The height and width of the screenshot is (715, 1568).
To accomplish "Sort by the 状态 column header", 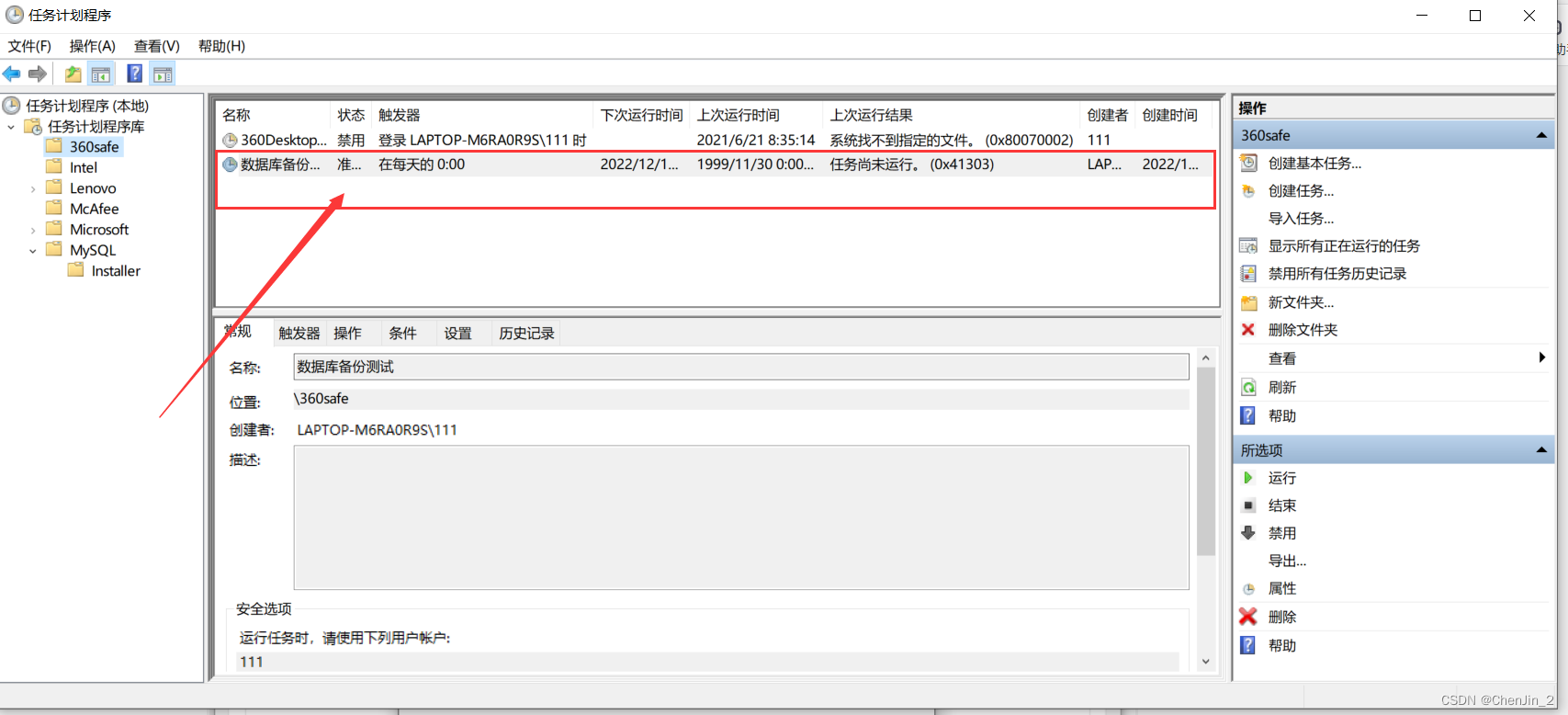I will (351, 115).
